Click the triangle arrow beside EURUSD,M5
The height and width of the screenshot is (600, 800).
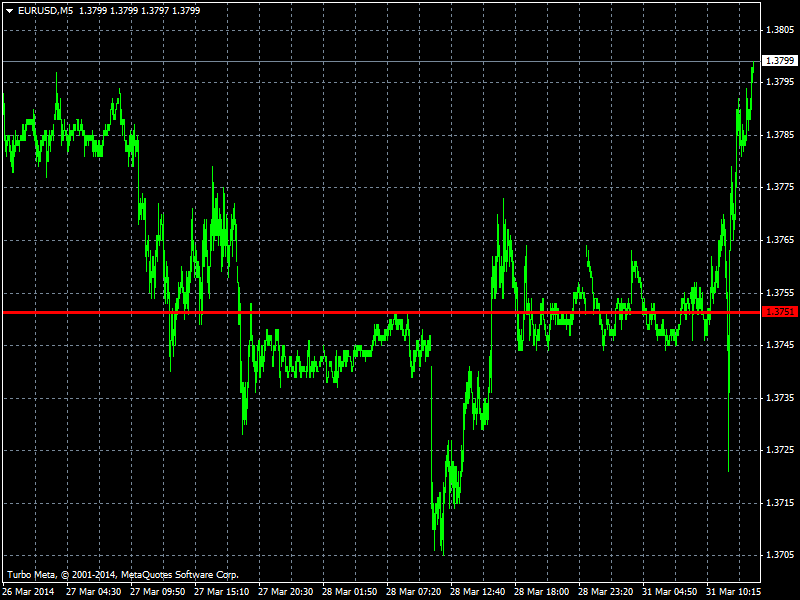(9, 10)
